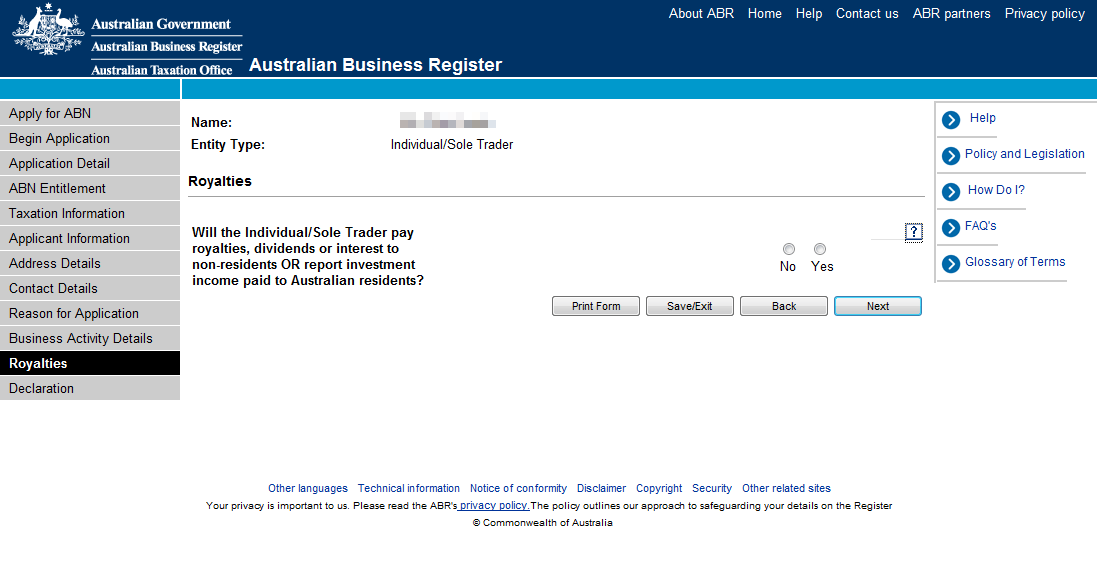The width and height of the screenshot is (1099, 572).
Task: Select the No radio button
Action: 789,249
